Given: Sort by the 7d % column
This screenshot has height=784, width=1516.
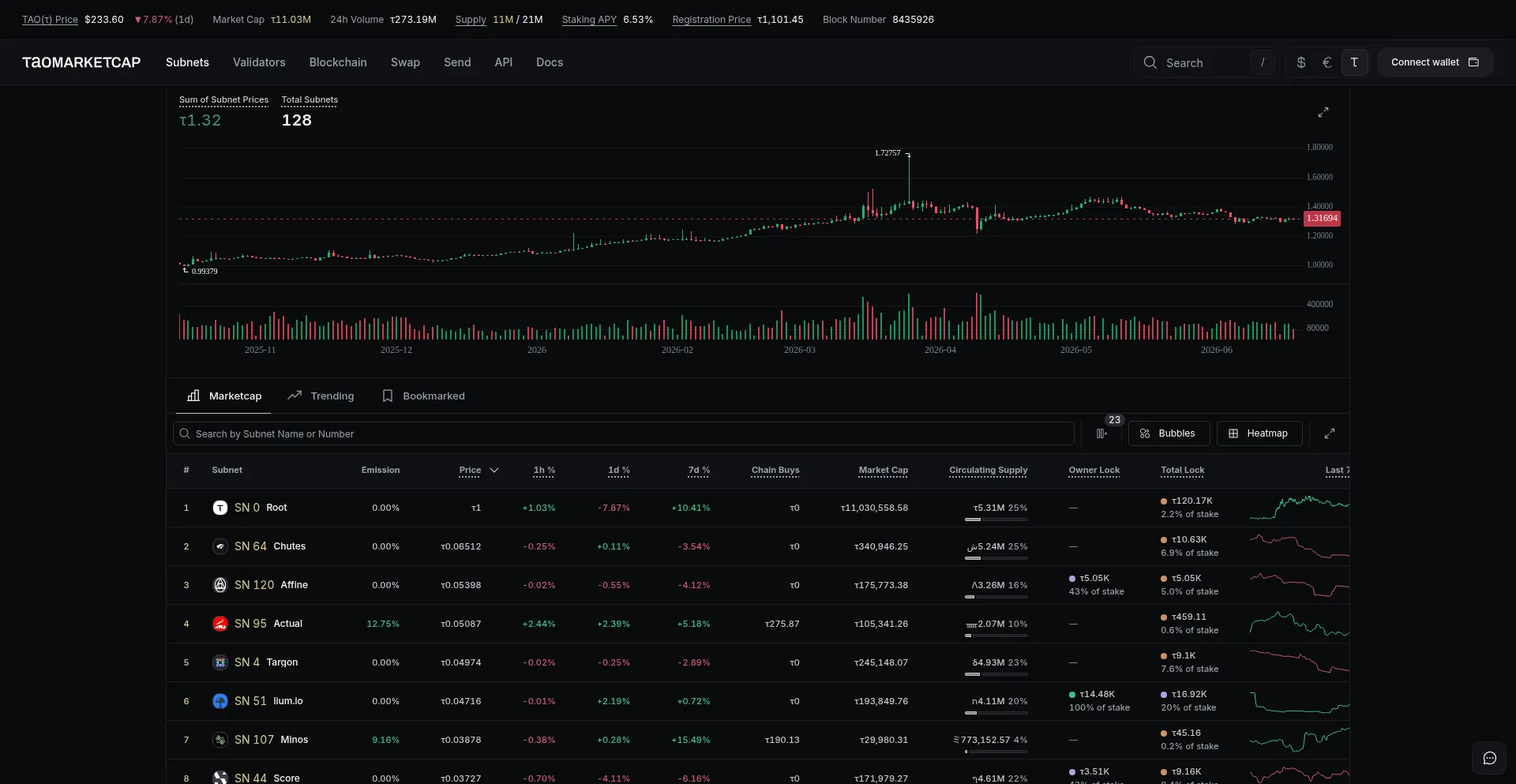Looking at the screenshot, I should (x=699, y=470).
